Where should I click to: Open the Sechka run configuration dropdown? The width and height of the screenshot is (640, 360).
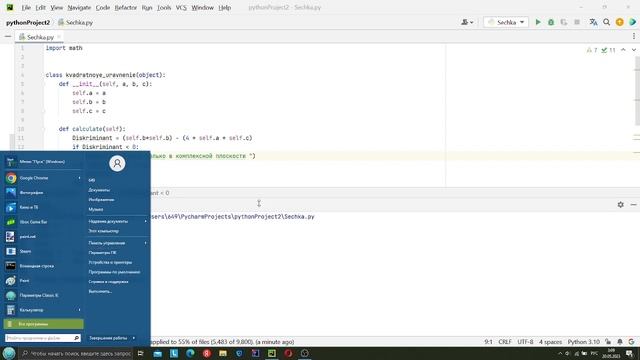[506, 22]
